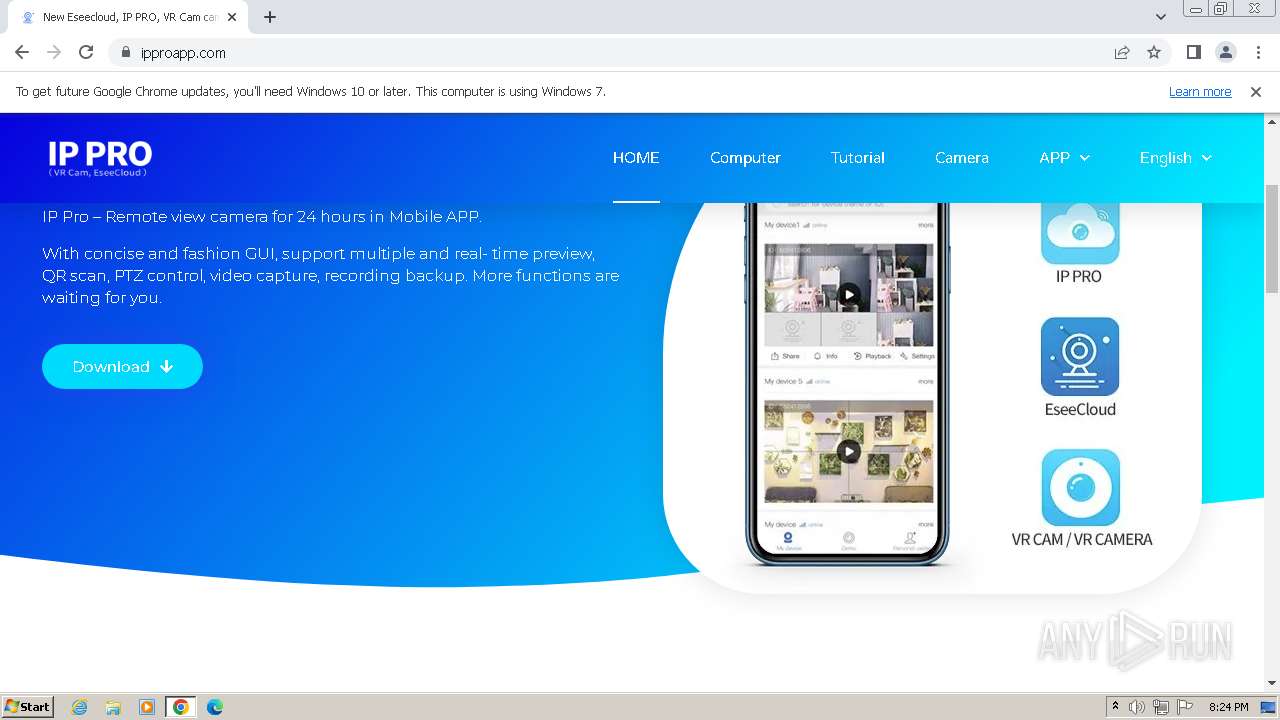Play the My device1 video preview
Screen dimensions: 1280x720
click(848, 294)
